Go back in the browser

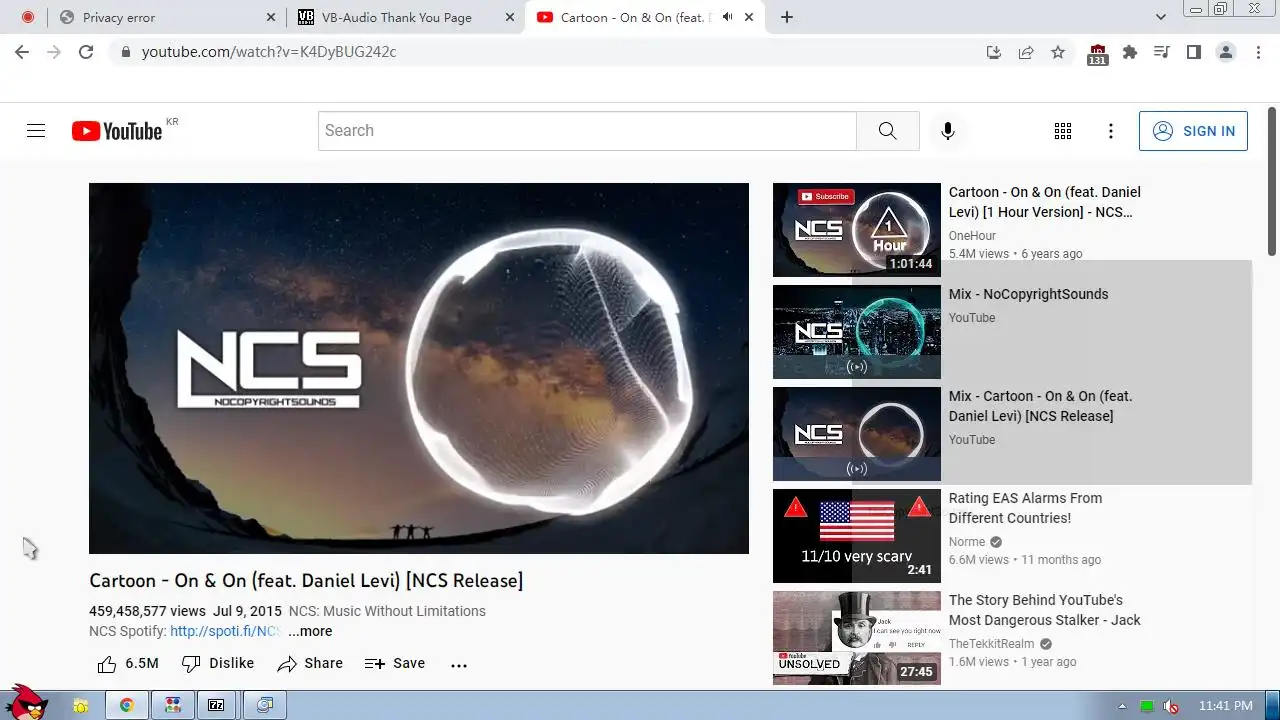22,52
